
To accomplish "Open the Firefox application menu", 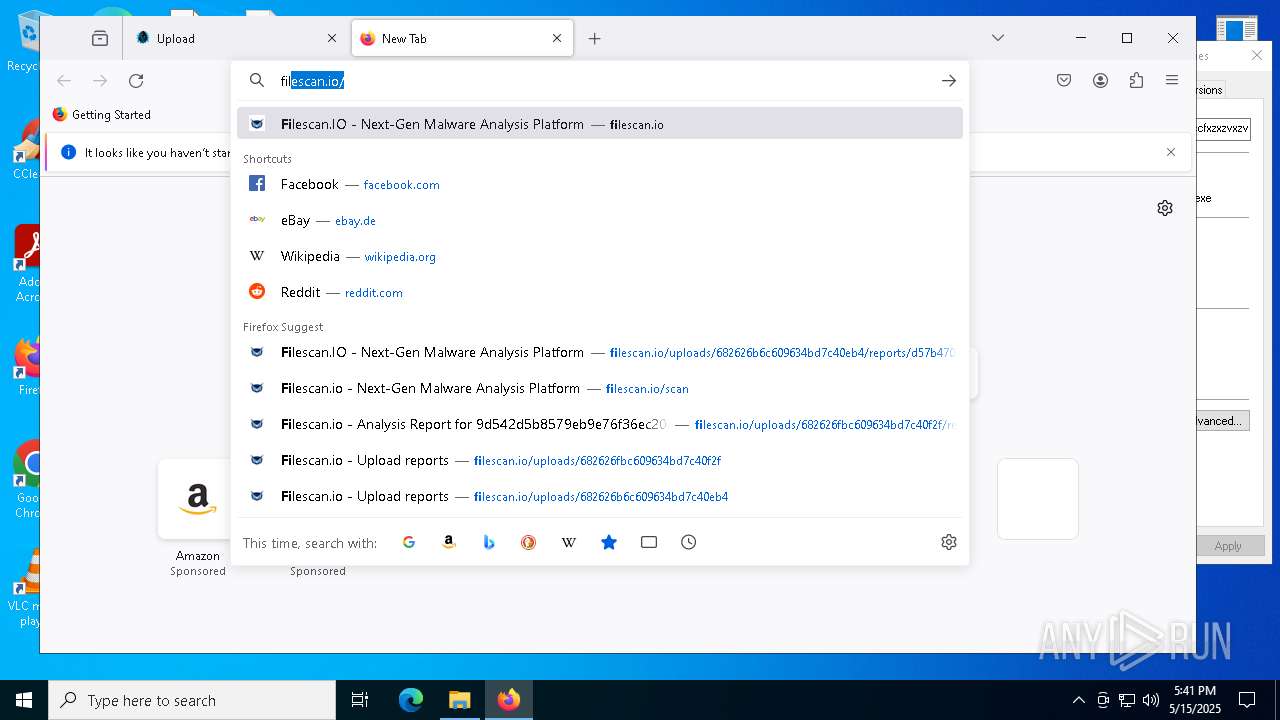I will pyautogui.click(x=1172, y=80).
